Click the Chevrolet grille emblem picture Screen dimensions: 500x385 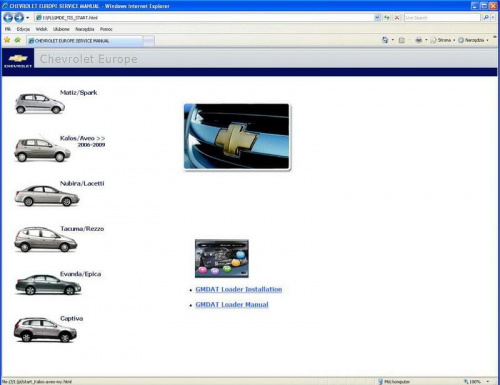coord(237,137)
